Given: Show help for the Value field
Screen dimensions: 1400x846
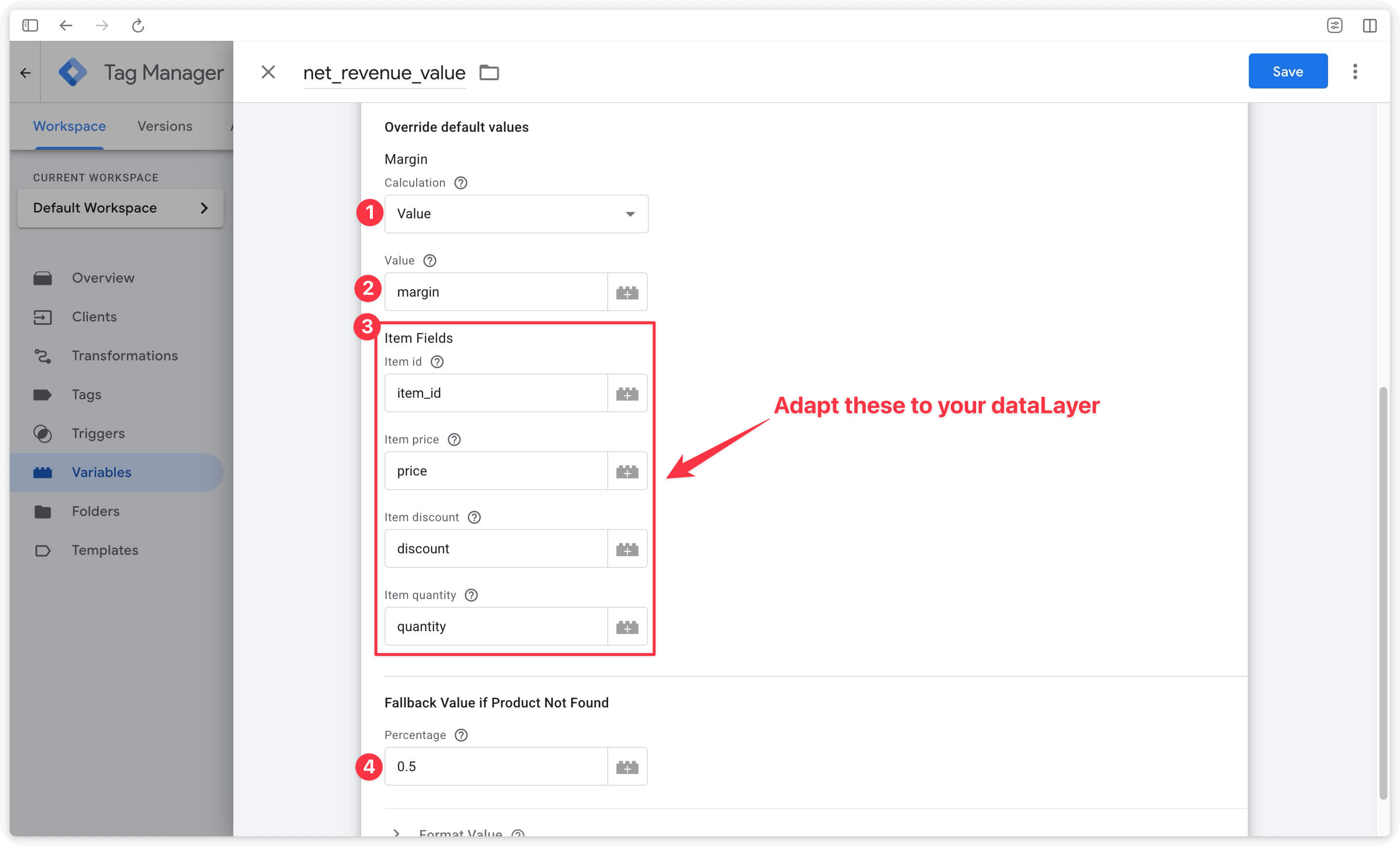Looking at the screenshot, I should [x=430, y=261].
